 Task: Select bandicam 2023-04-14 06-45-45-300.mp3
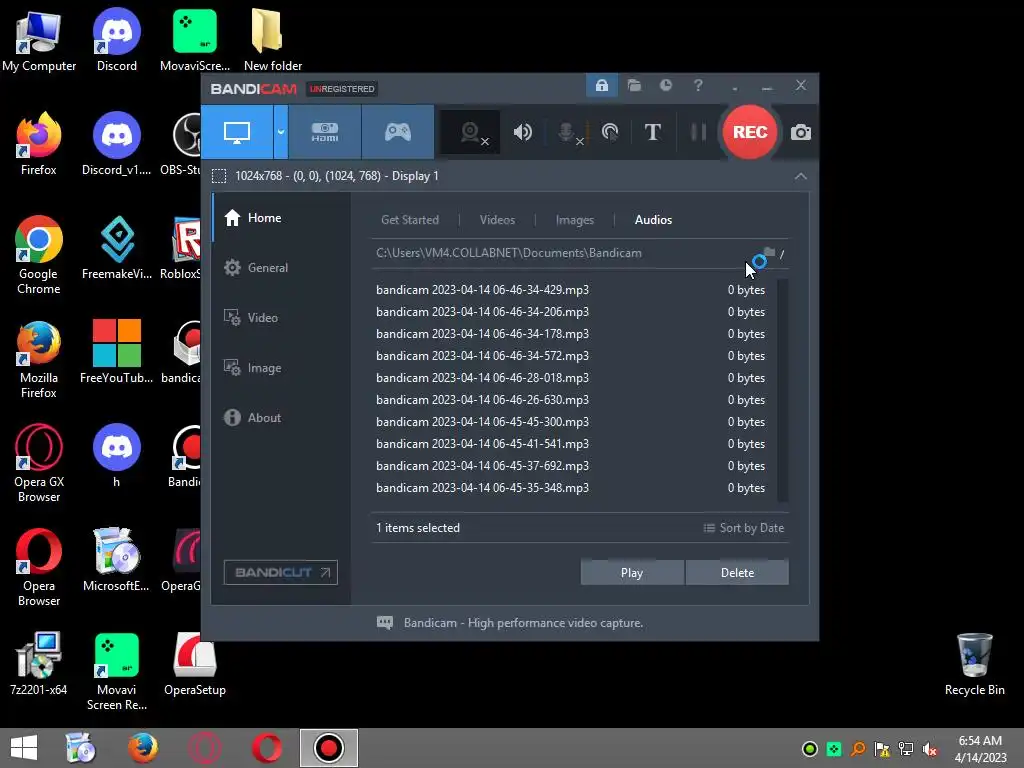tap(570, 422)
